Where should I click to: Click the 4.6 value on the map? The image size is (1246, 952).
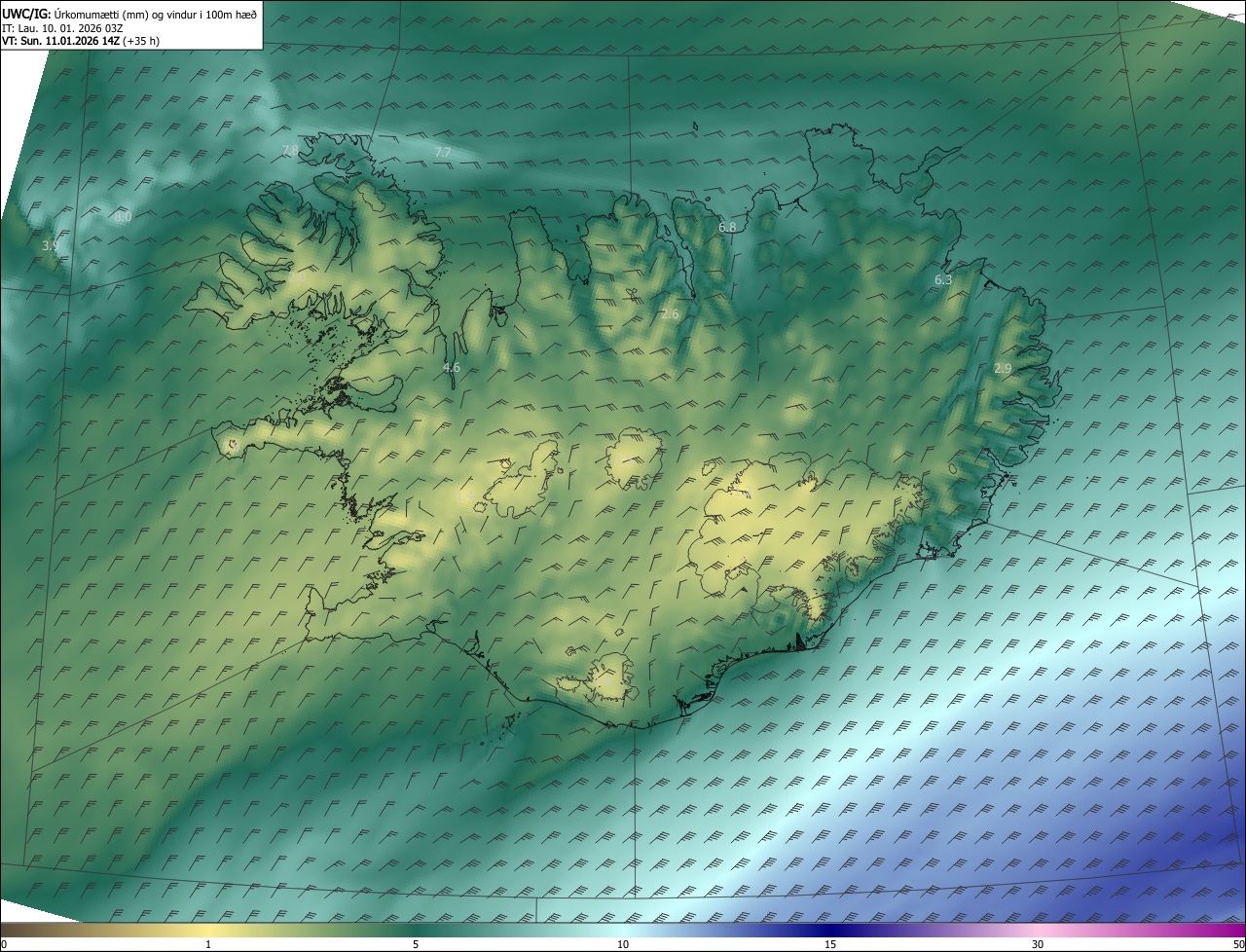click(452, 368)
